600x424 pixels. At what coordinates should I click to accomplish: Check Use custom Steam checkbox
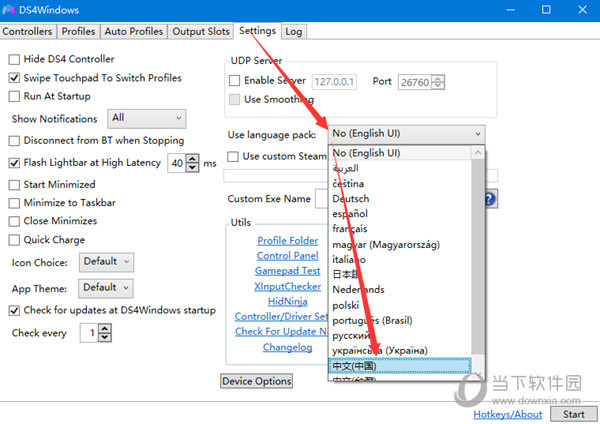[233, 156]
